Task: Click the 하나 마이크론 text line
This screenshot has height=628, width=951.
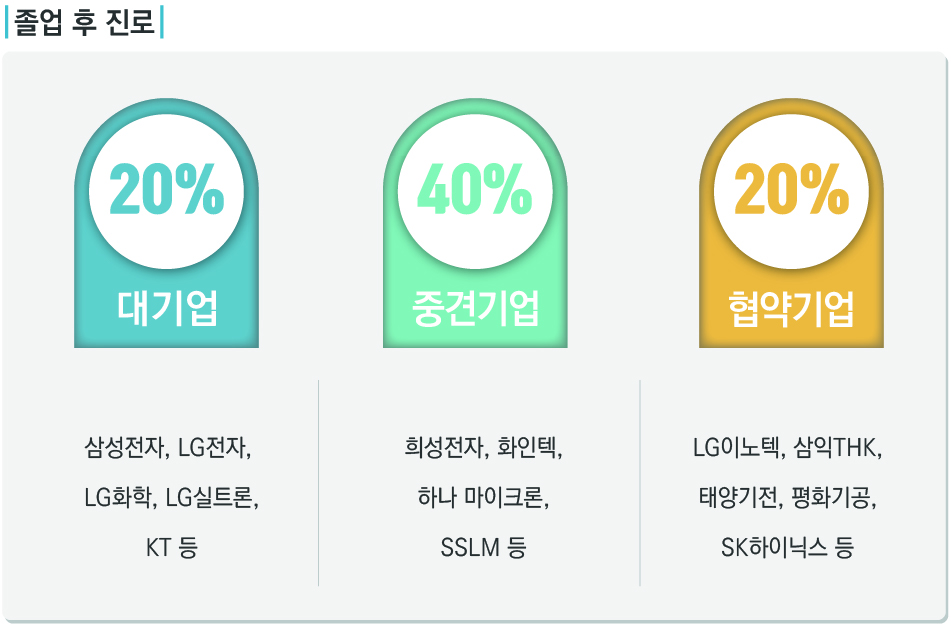Action: [483, 498]
